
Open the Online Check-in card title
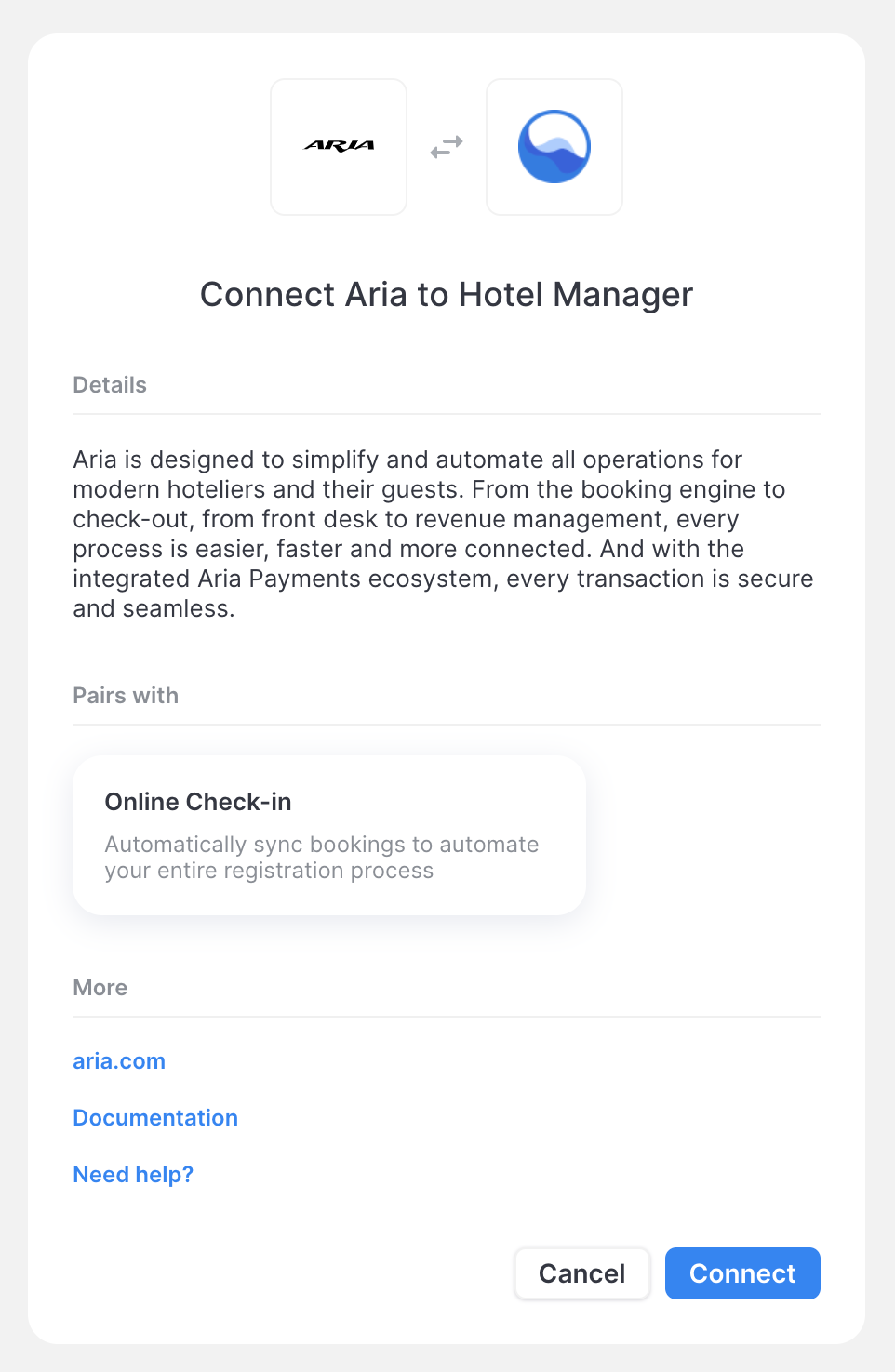pyautogui.click(x=198, y=802)
